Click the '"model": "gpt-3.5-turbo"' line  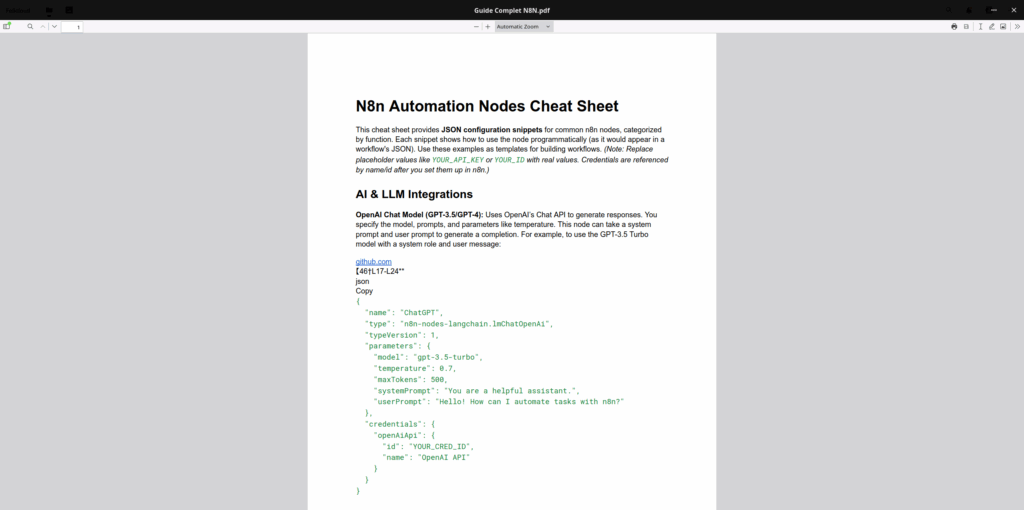pyautogui.click(x=428, y=357)
